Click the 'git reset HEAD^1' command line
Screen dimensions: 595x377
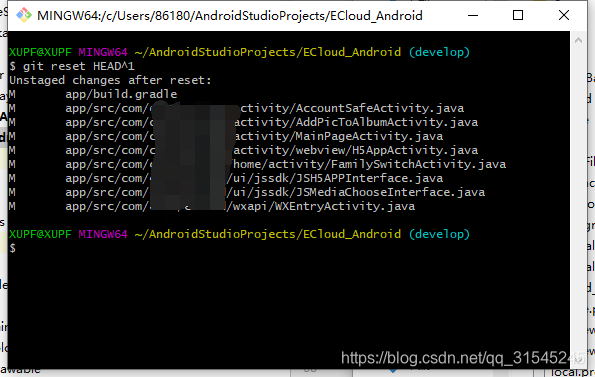(x=72, y=66)
